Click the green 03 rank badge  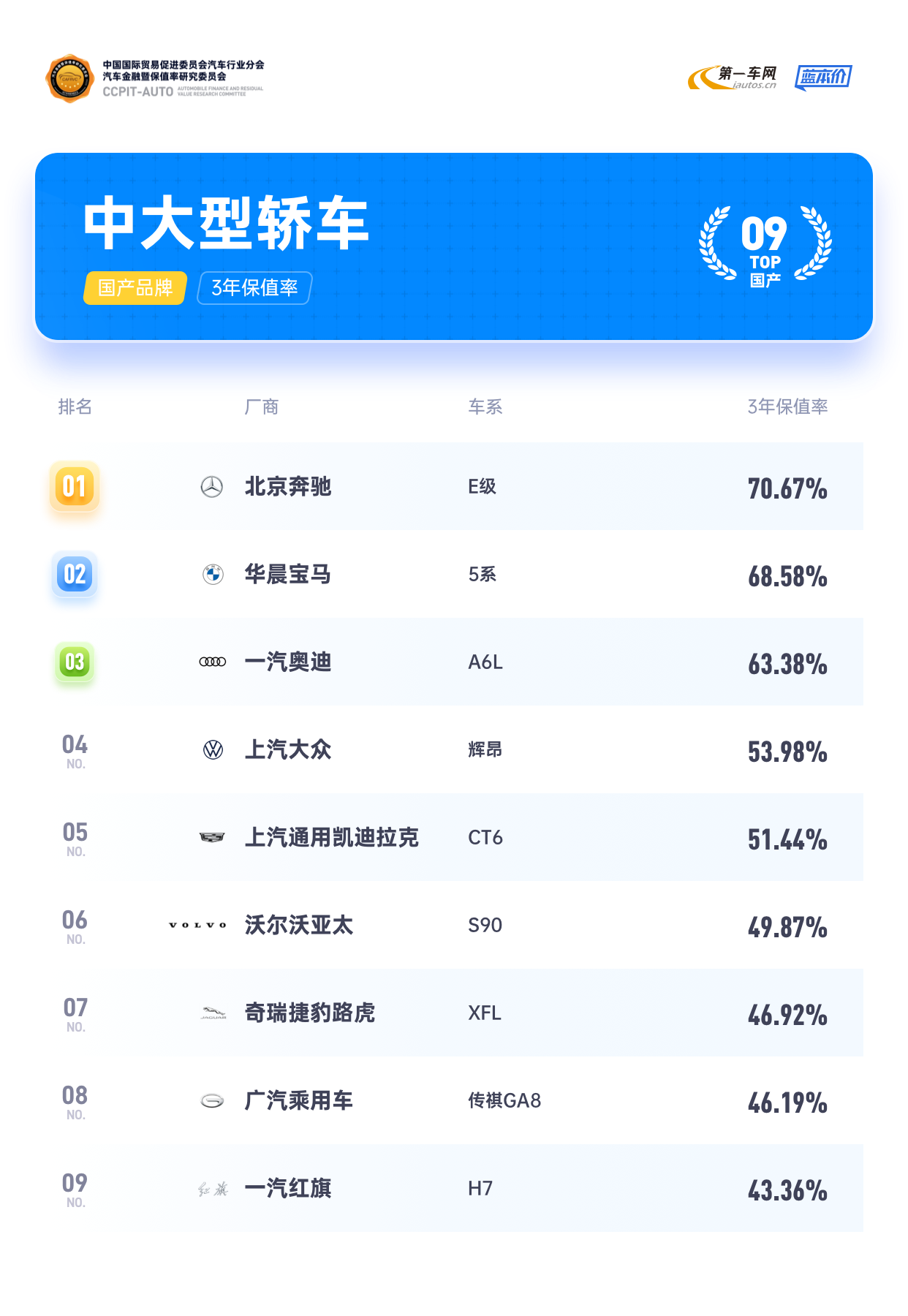75,662
